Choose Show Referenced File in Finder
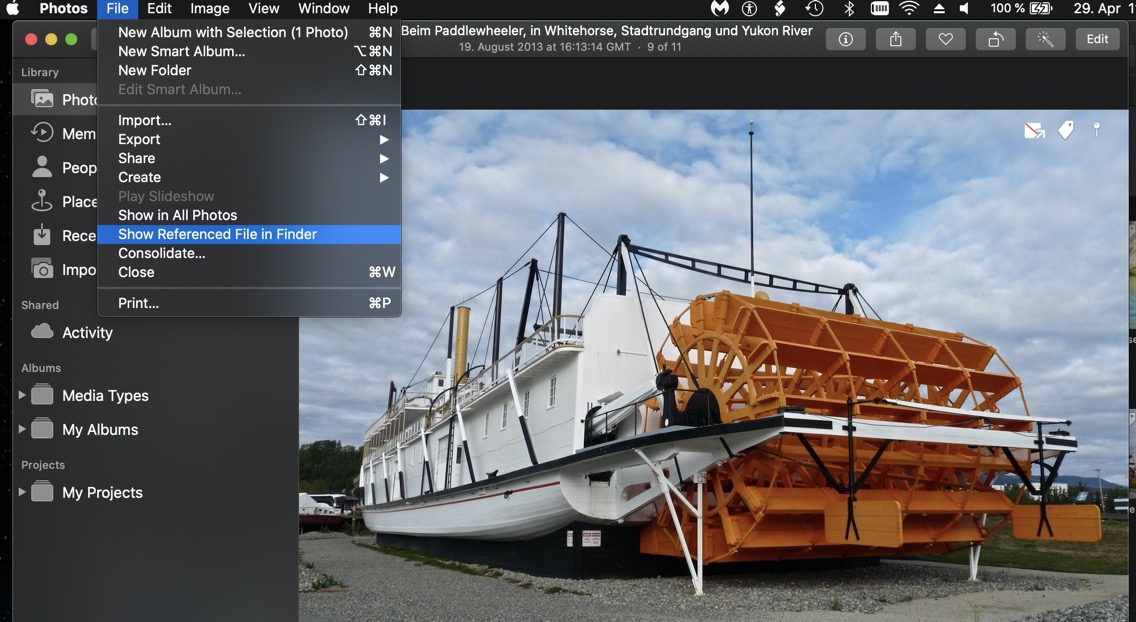The height and width of the screenshot is (622, 1136). (x=217, y=234)
